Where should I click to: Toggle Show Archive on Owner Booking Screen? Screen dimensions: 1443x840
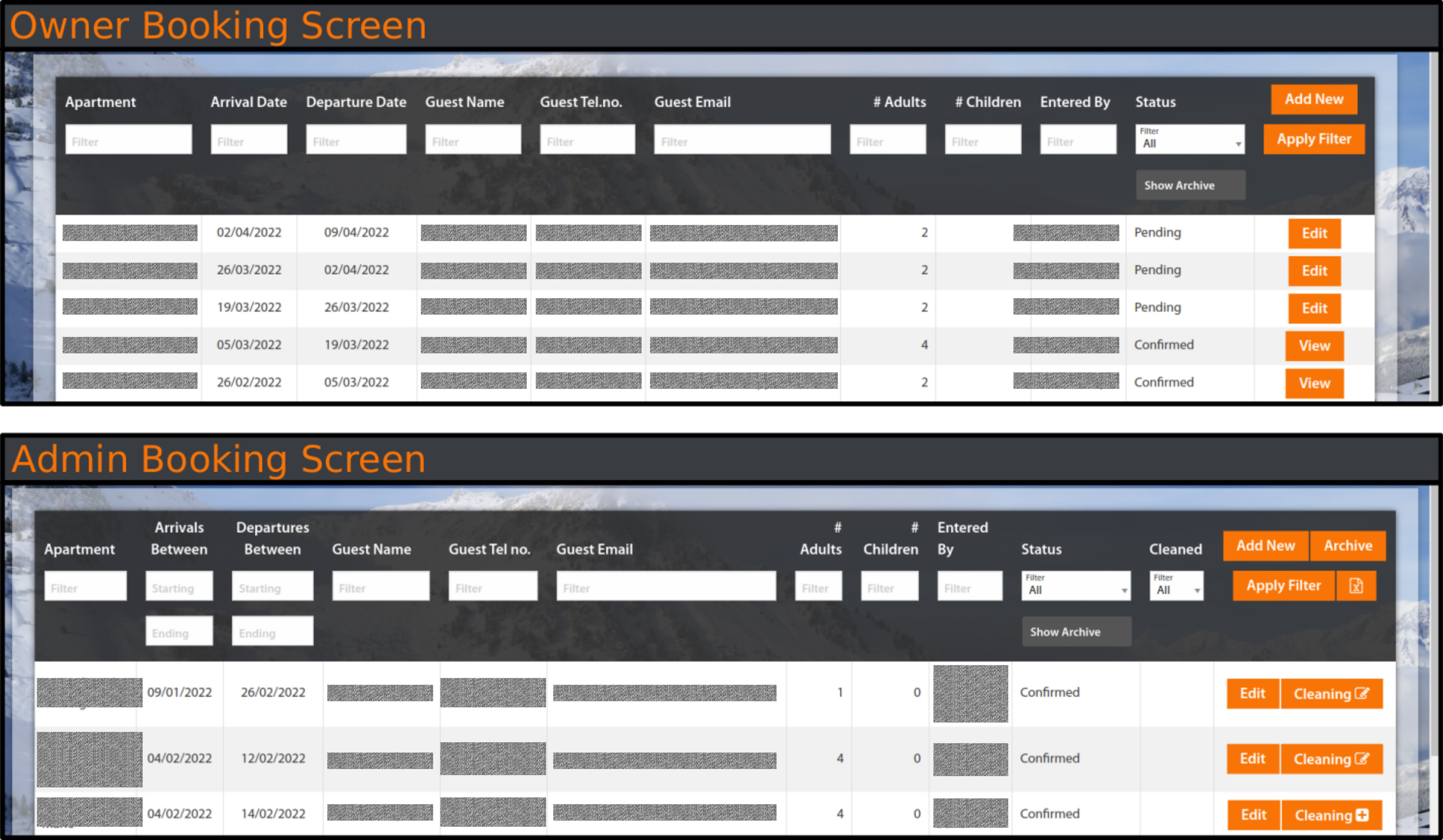click(x=1190, y=185)
